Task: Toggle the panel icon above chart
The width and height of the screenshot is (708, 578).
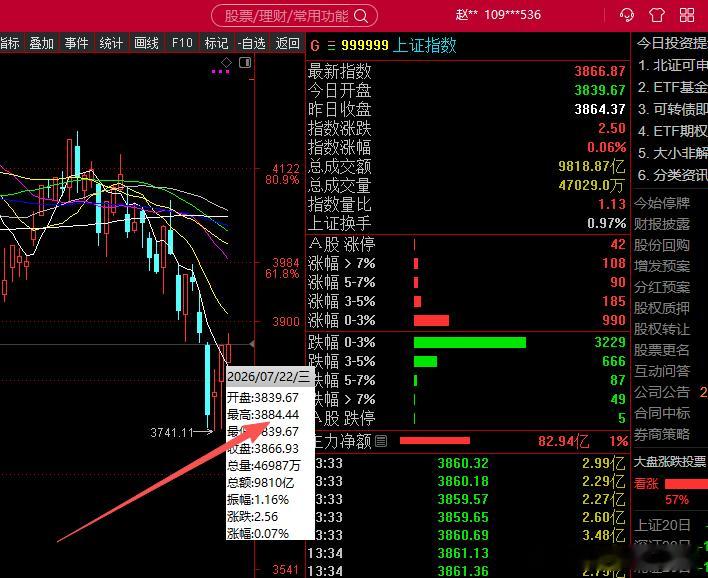Action: pyautogui.click(x=245, y=62)
